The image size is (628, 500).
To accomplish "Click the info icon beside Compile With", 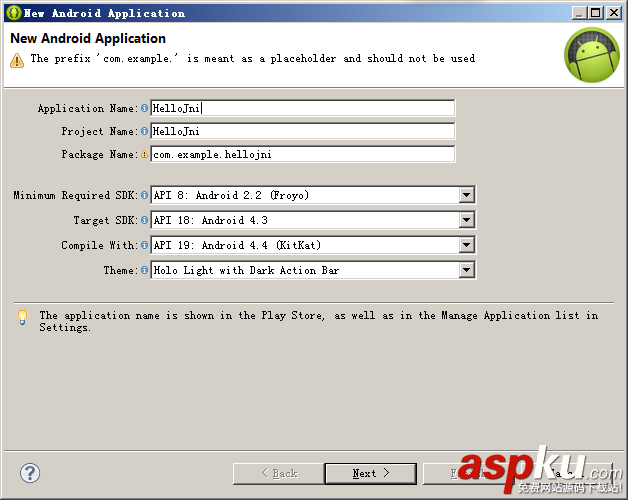I will (144, 245).
